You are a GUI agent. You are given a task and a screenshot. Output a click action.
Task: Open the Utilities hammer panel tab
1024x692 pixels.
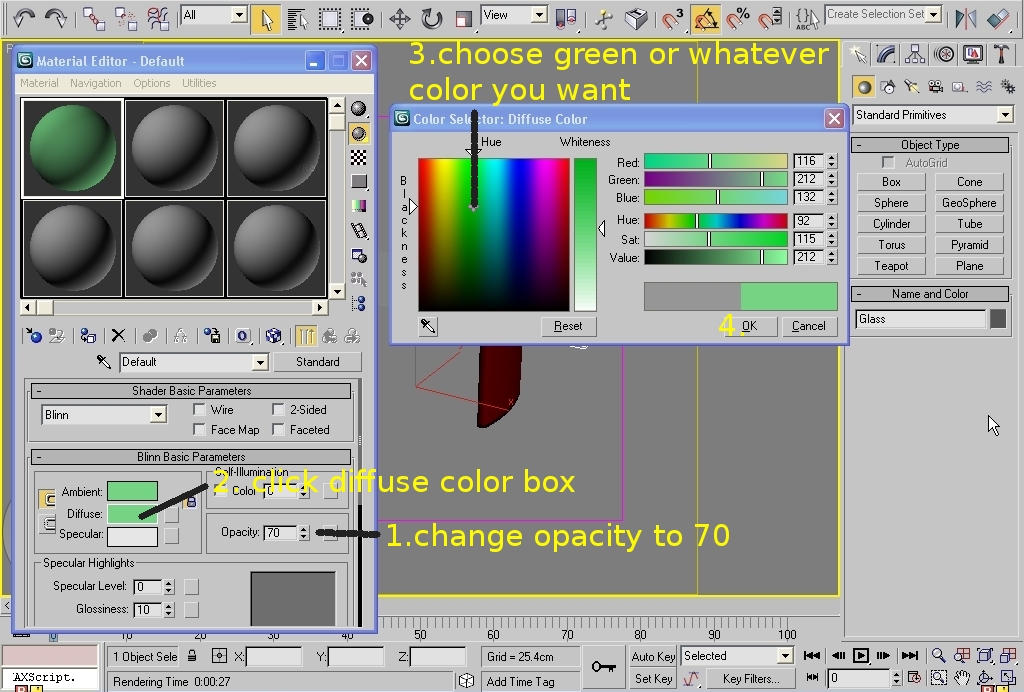(1001, 54)
